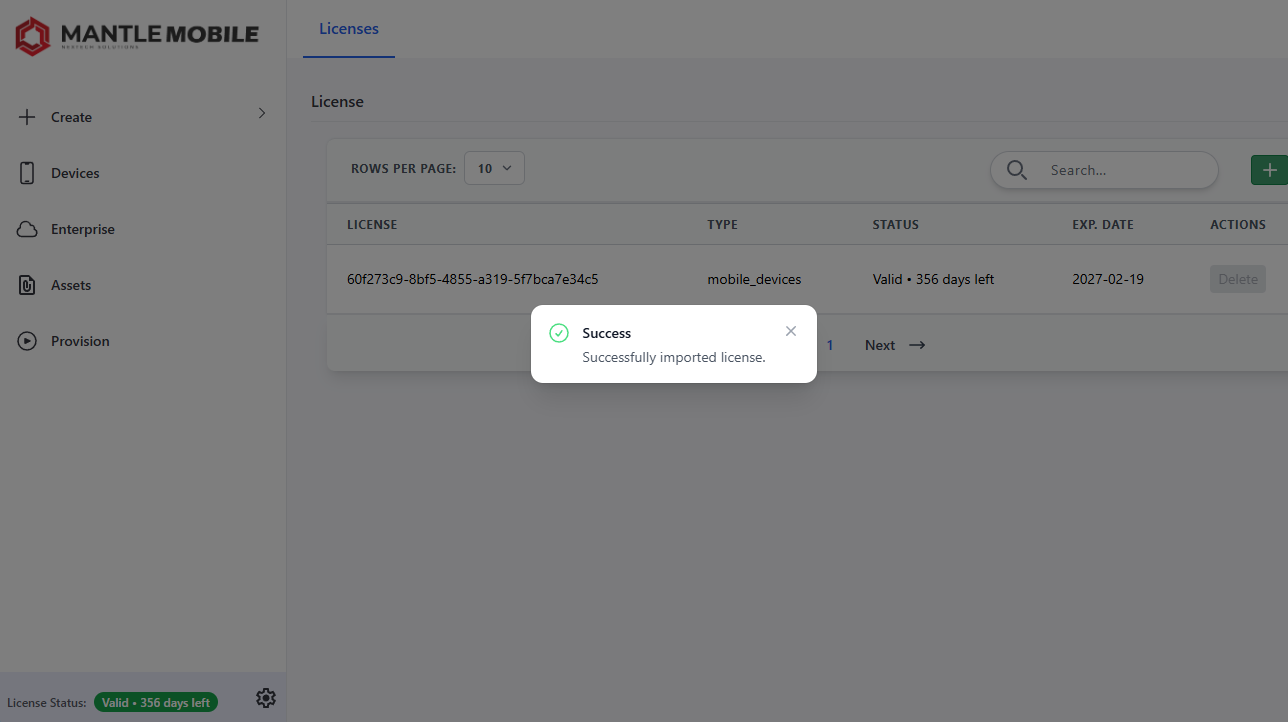1288x722 pixels.
Task: Click the Success toast title
Action: coord(607,333)
